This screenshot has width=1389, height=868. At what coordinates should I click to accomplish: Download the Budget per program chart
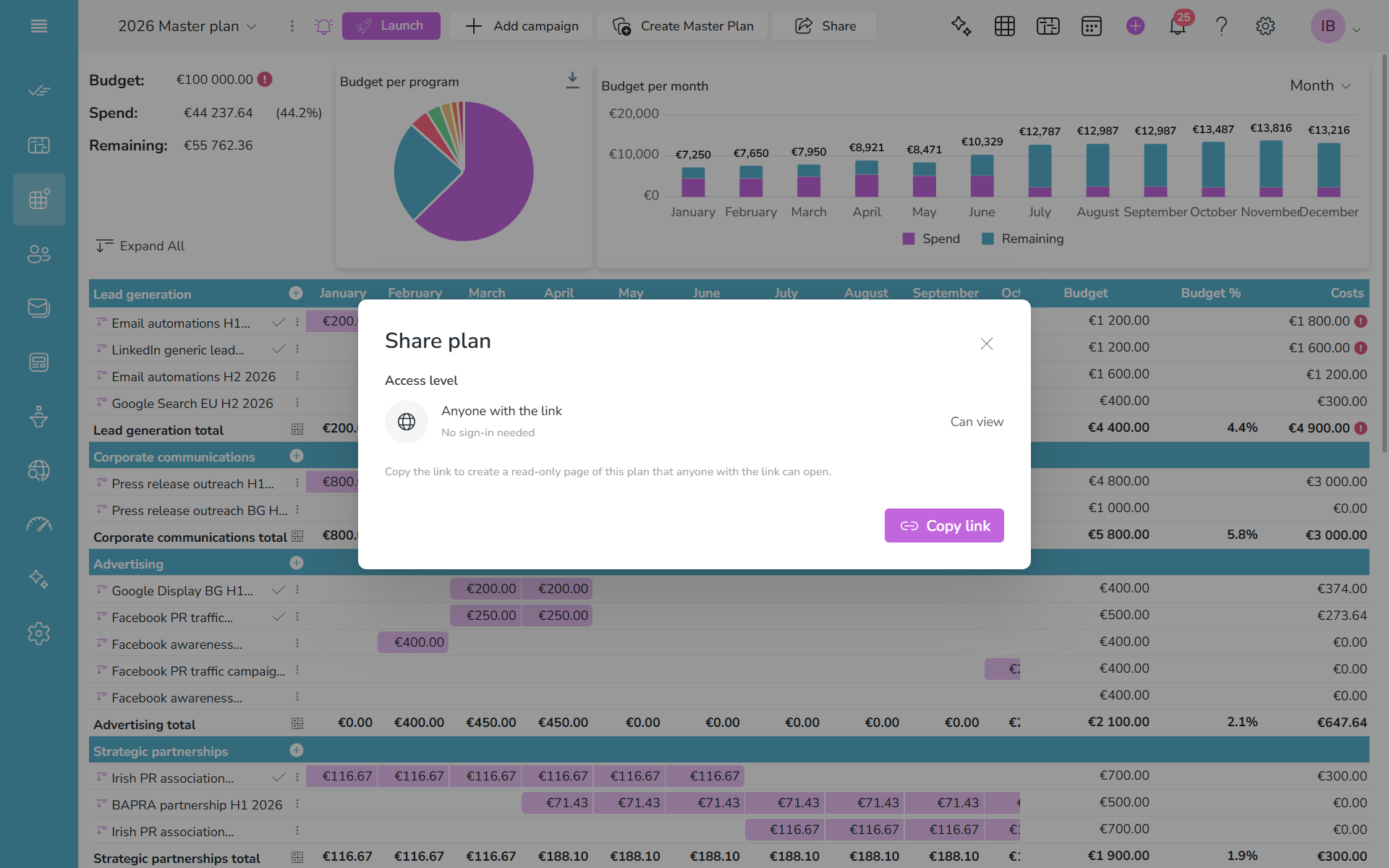pyautogui.click(x=572, y=80)
